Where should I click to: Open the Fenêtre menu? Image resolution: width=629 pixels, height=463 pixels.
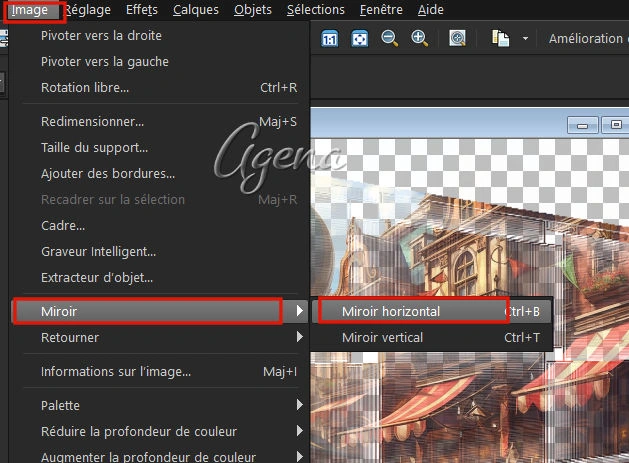381,10
